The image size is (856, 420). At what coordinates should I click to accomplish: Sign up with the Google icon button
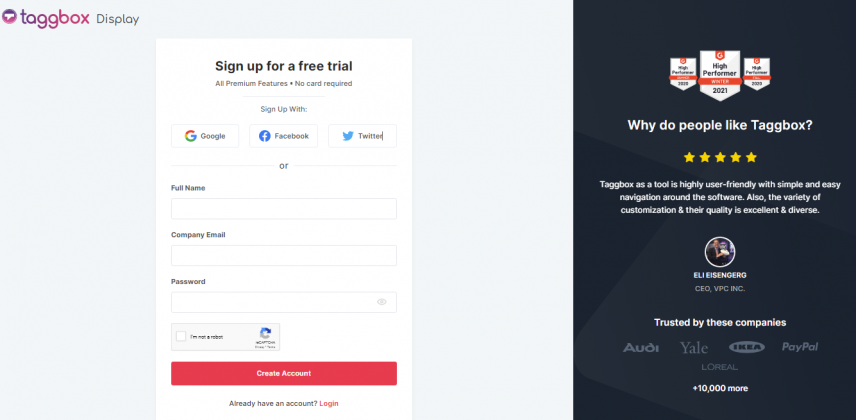coord(205,136)
